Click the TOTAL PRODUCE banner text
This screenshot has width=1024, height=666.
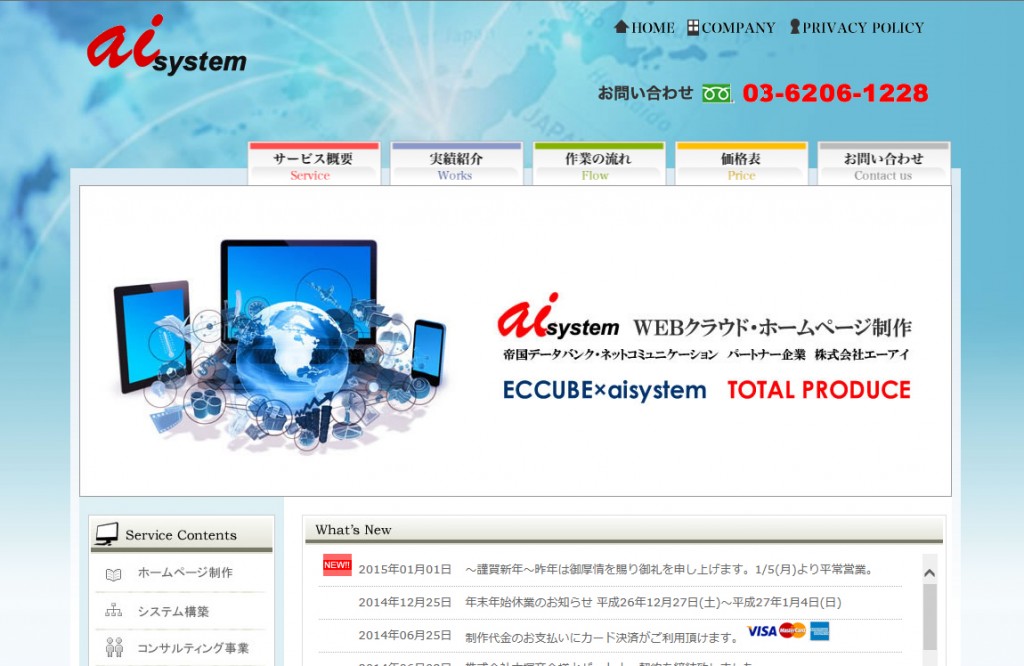click(819, 390)
